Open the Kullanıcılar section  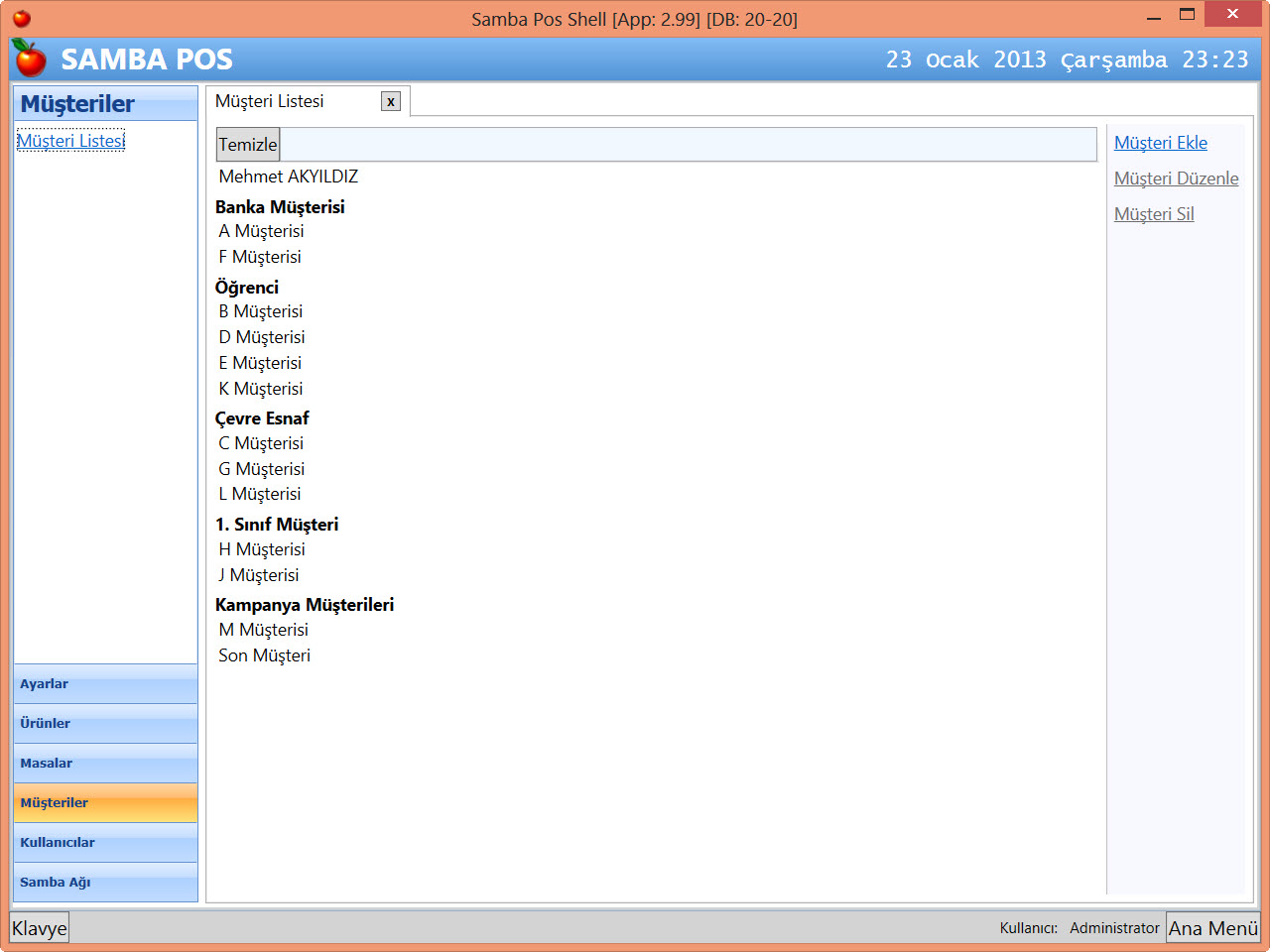point(105,842)
